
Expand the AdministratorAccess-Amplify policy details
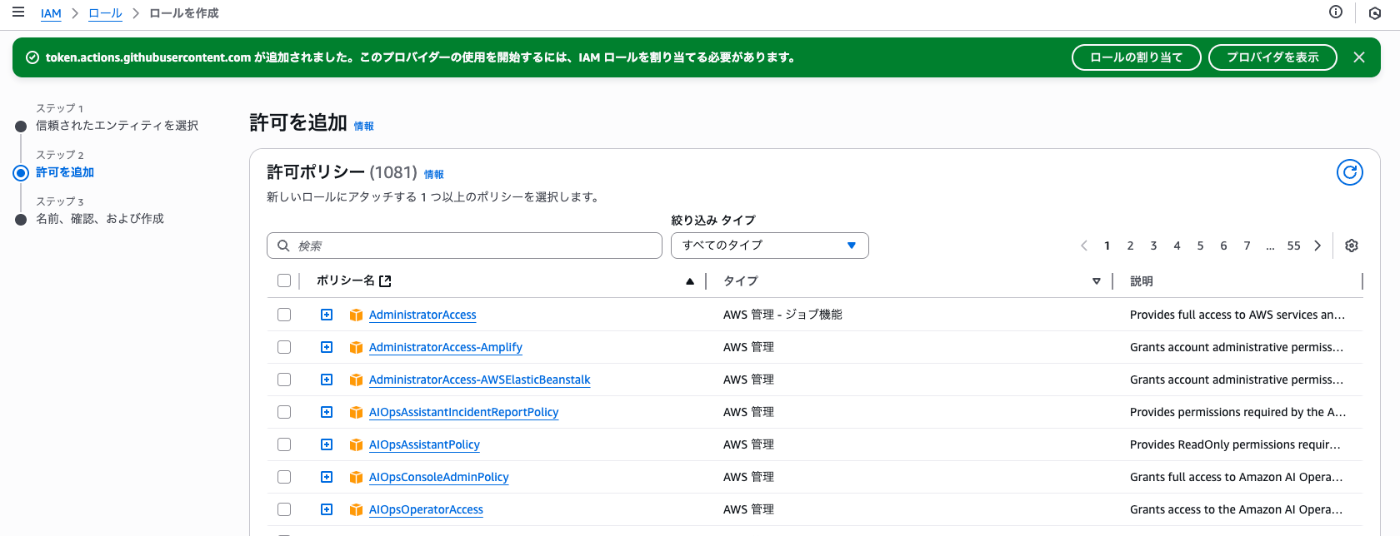[x=326, y=348]
